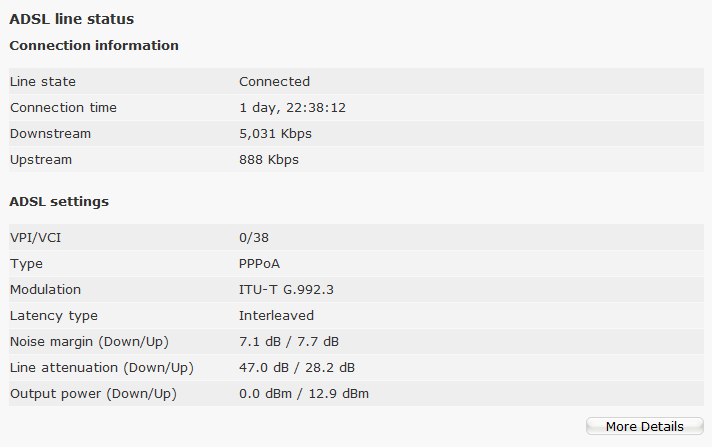Viewport: 712px width, 447px height.
Task: Click the ADSL line status heading
Action: click(x=72, y=19)
